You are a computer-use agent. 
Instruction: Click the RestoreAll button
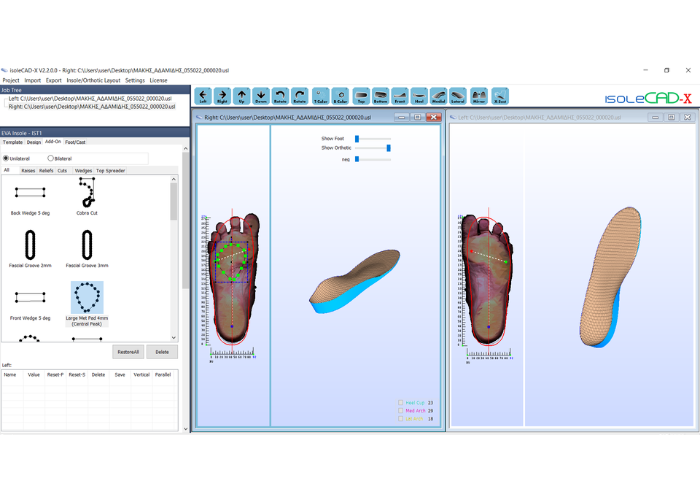(128, 352)
